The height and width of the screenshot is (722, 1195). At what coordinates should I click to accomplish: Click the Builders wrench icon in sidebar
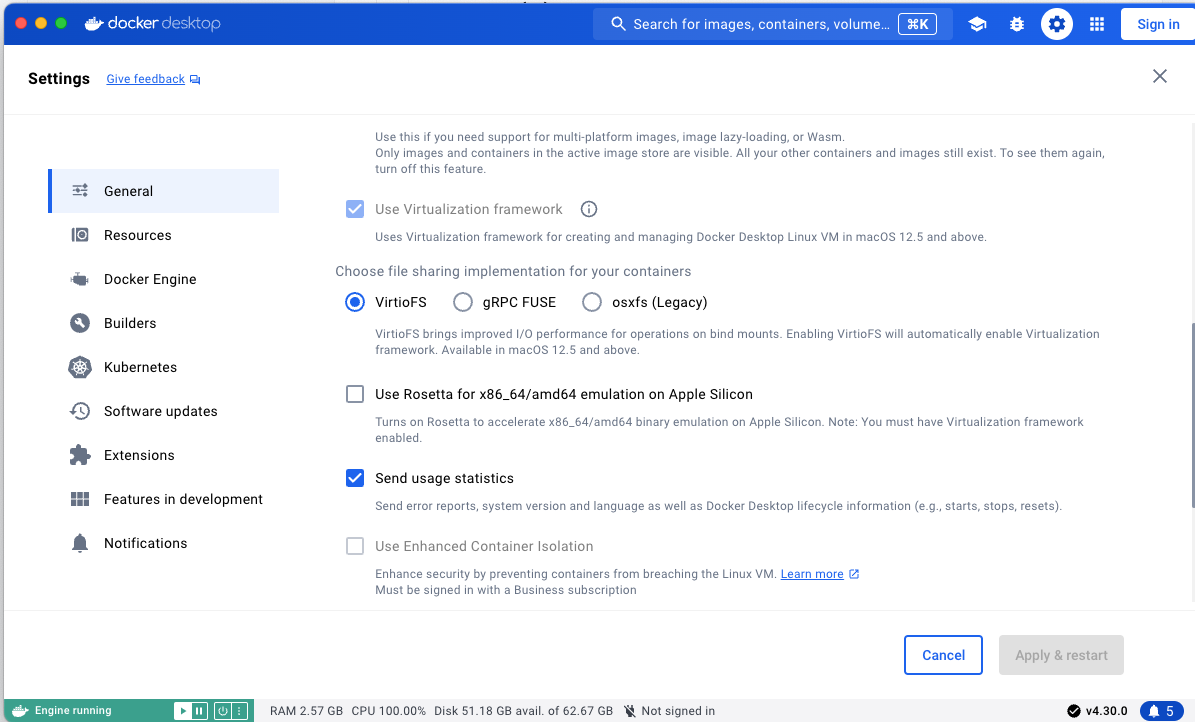coord(80,323)
